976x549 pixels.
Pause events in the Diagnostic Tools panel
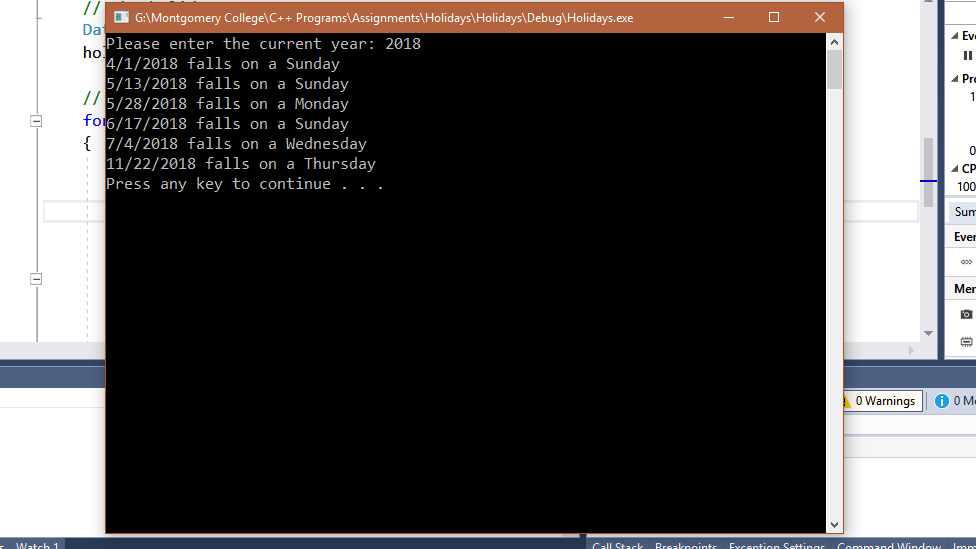click(x=967, y=56)
